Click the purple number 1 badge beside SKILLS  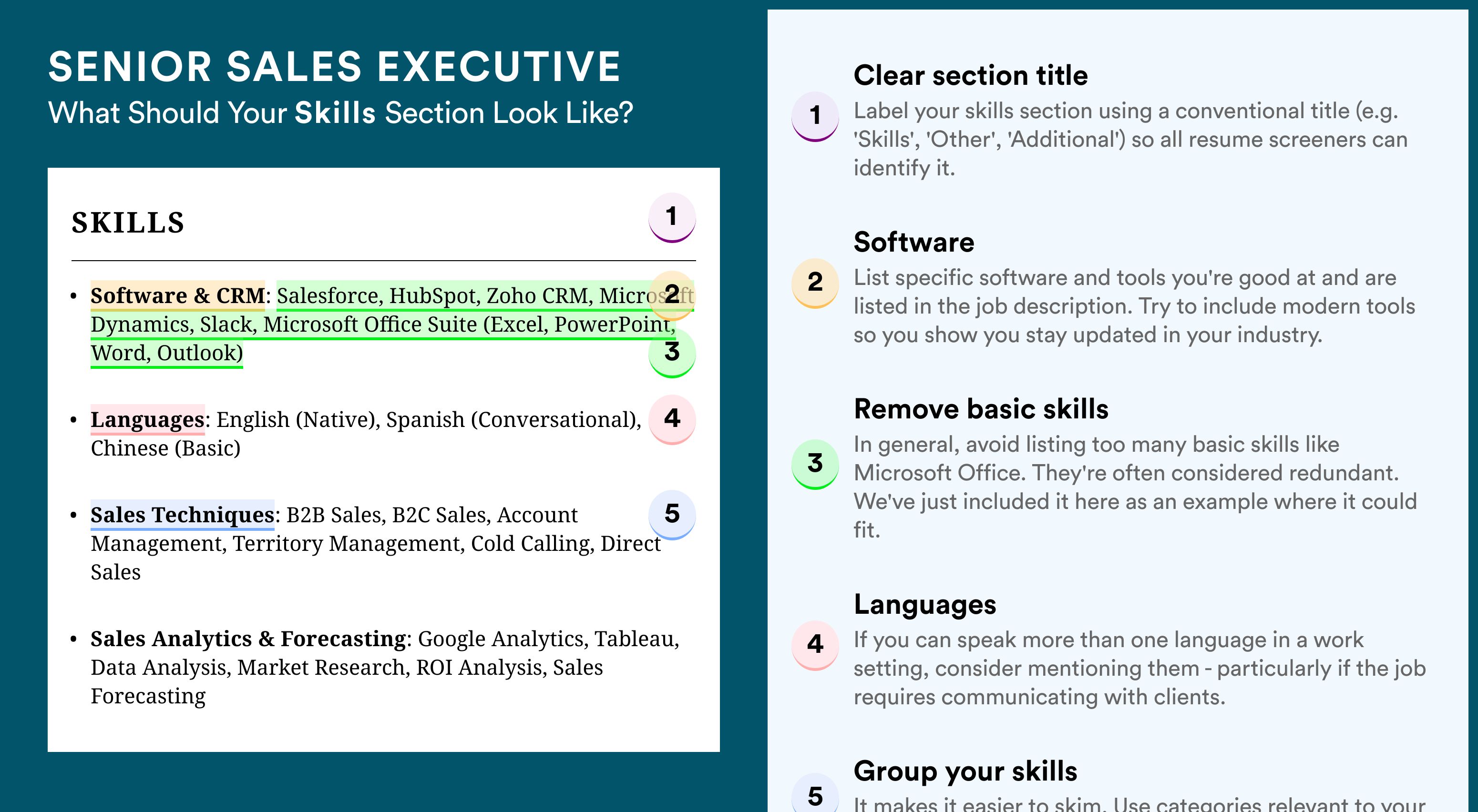point(672,217)
